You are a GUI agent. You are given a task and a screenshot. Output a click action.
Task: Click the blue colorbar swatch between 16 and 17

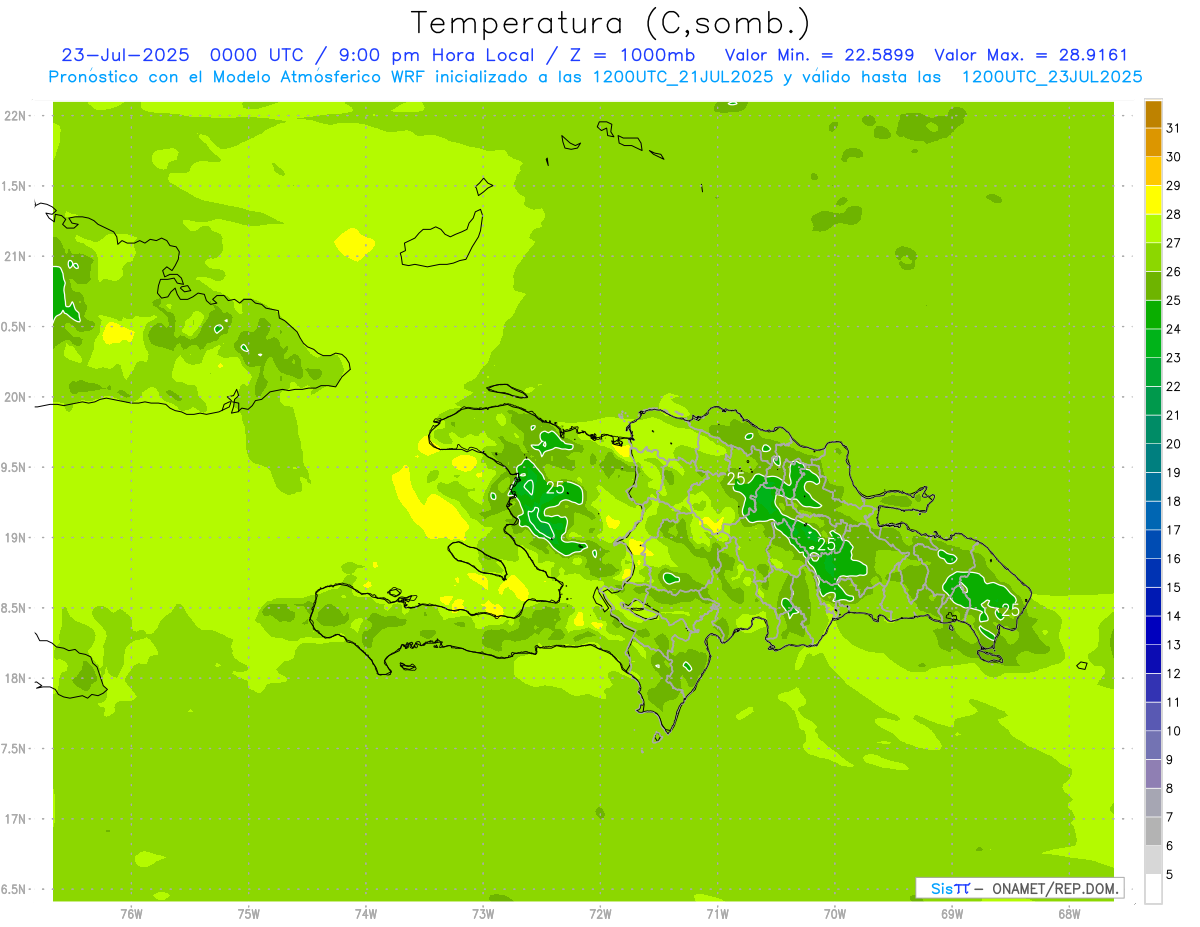[1153, 544]
